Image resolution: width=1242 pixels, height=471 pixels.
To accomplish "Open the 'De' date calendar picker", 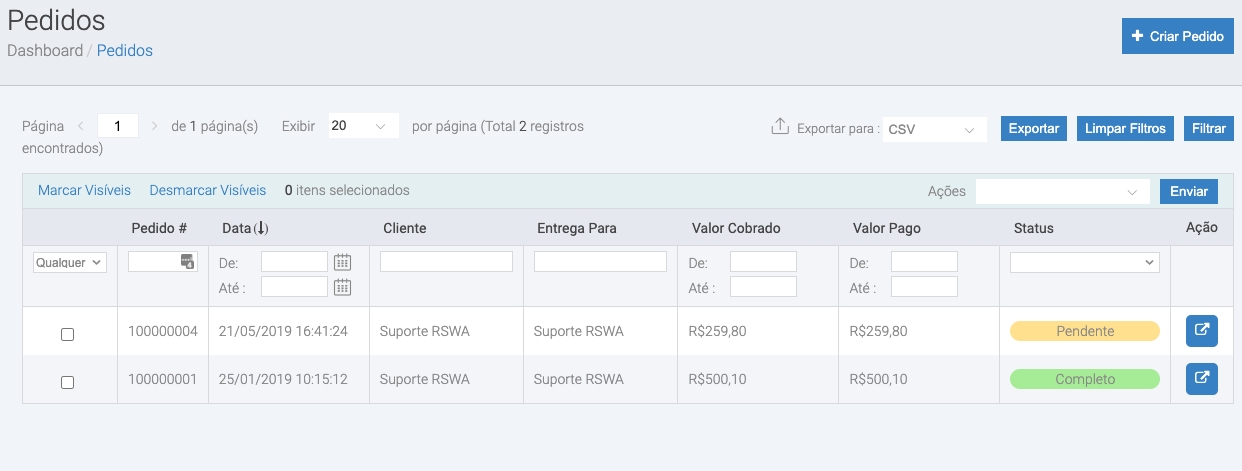I will point(342,262).
